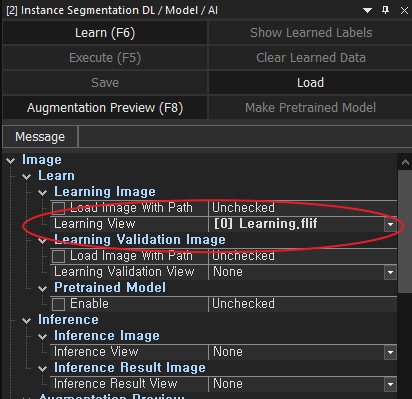Collapse the Learning Image group

(x=43, y=192)
